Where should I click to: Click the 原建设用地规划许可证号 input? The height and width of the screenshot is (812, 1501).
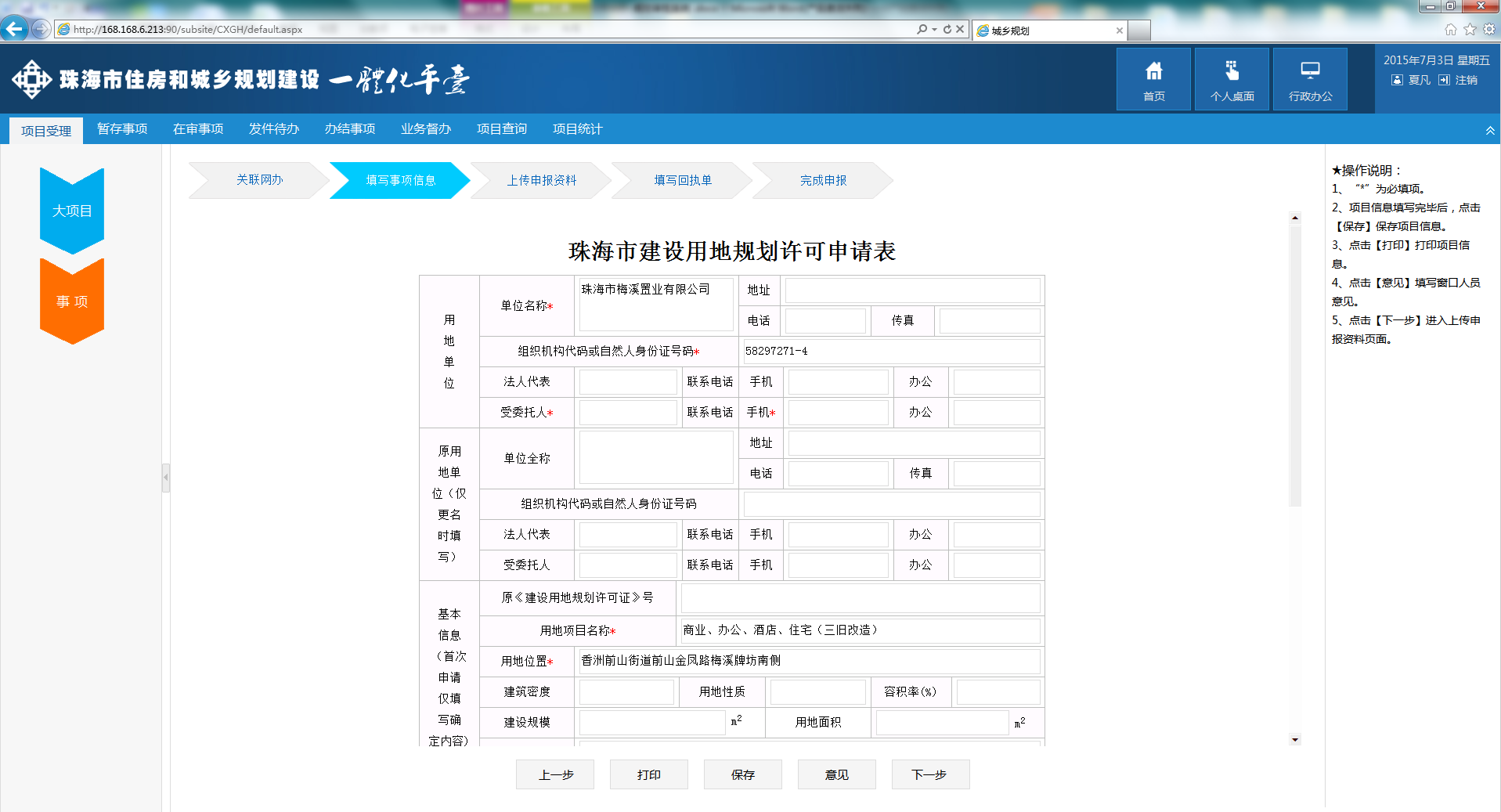point(861,597)
